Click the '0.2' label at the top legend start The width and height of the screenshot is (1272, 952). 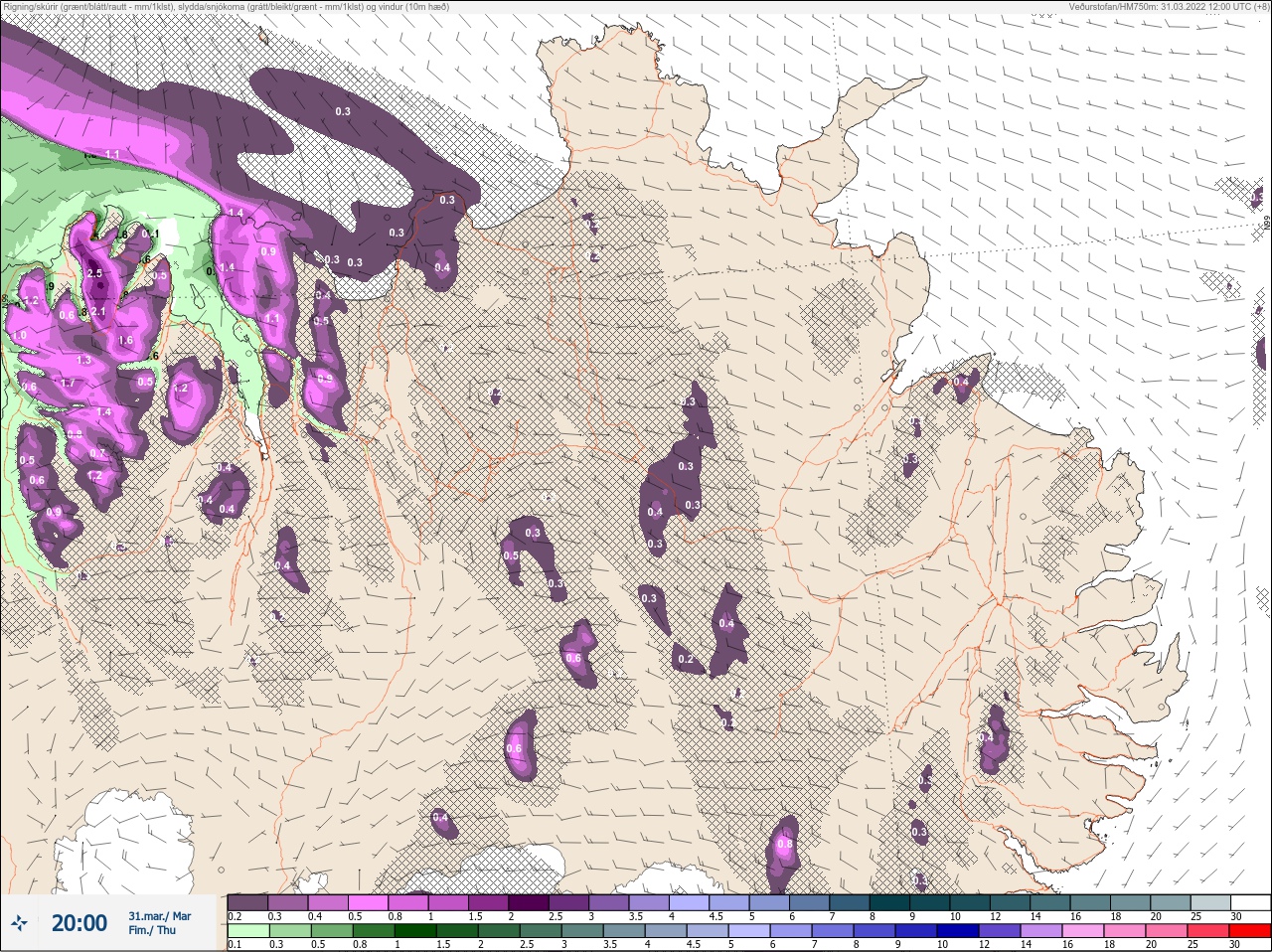(235, 916)
